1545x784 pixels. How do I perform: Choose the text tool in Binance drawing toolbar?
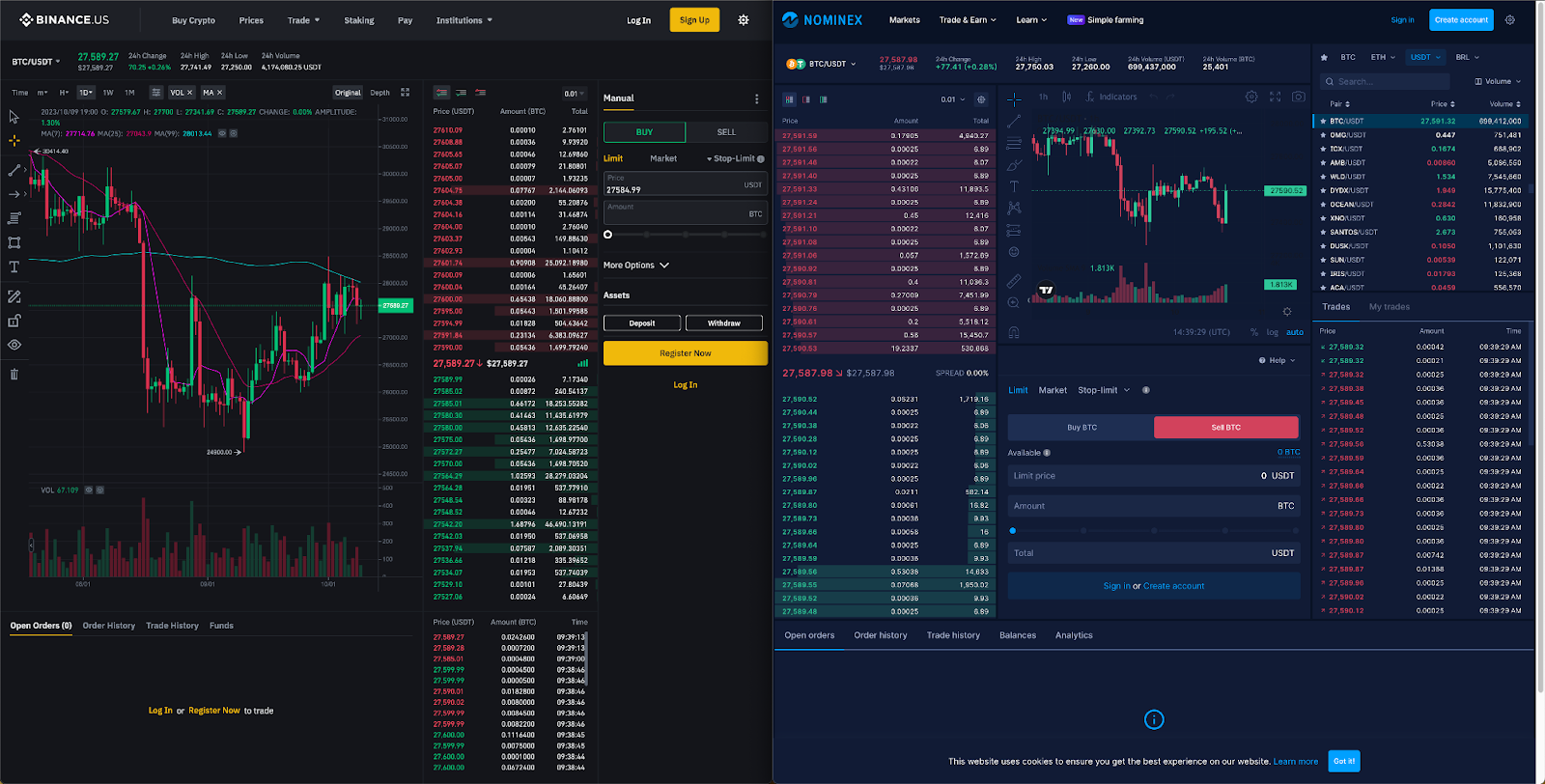14,267
